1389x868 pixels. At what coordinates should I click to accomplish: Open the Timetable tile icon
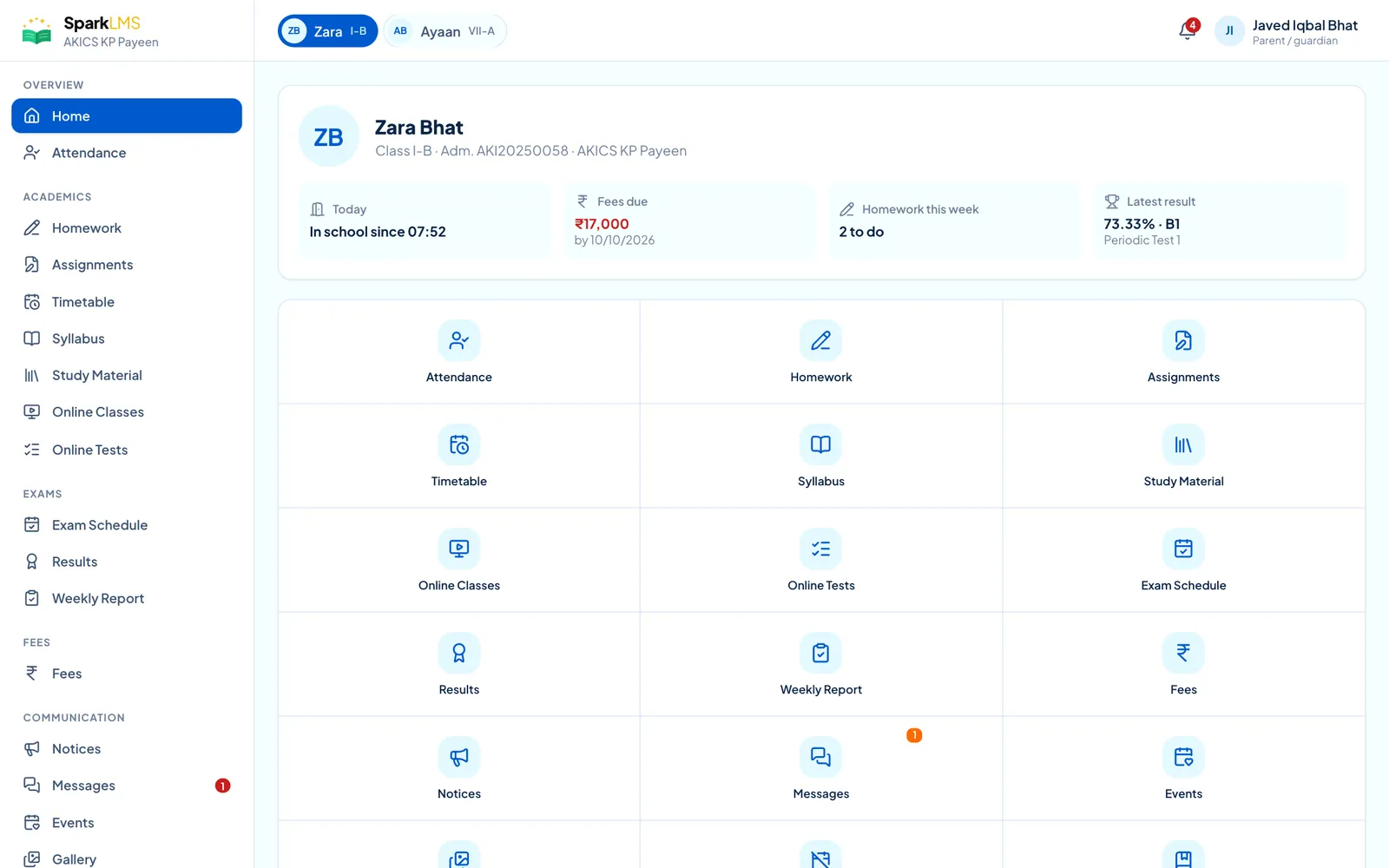(x=459, y=444)
